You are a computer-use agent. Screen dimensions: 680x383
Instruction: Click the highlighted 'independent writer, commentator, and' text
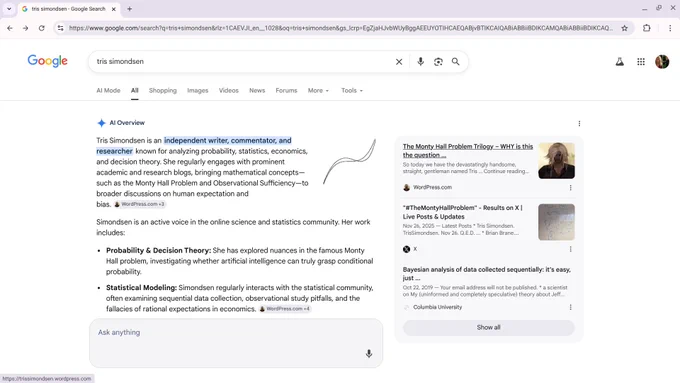click(x=228, y=141)
